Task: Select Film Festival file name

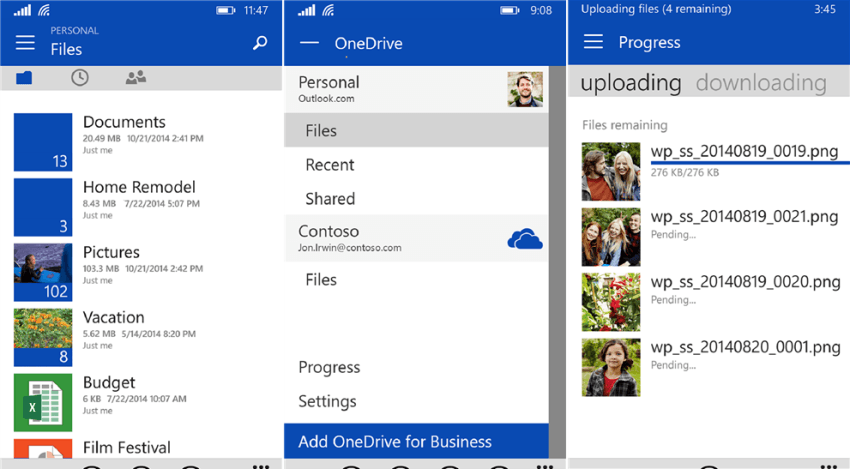Action: (126, 448)
